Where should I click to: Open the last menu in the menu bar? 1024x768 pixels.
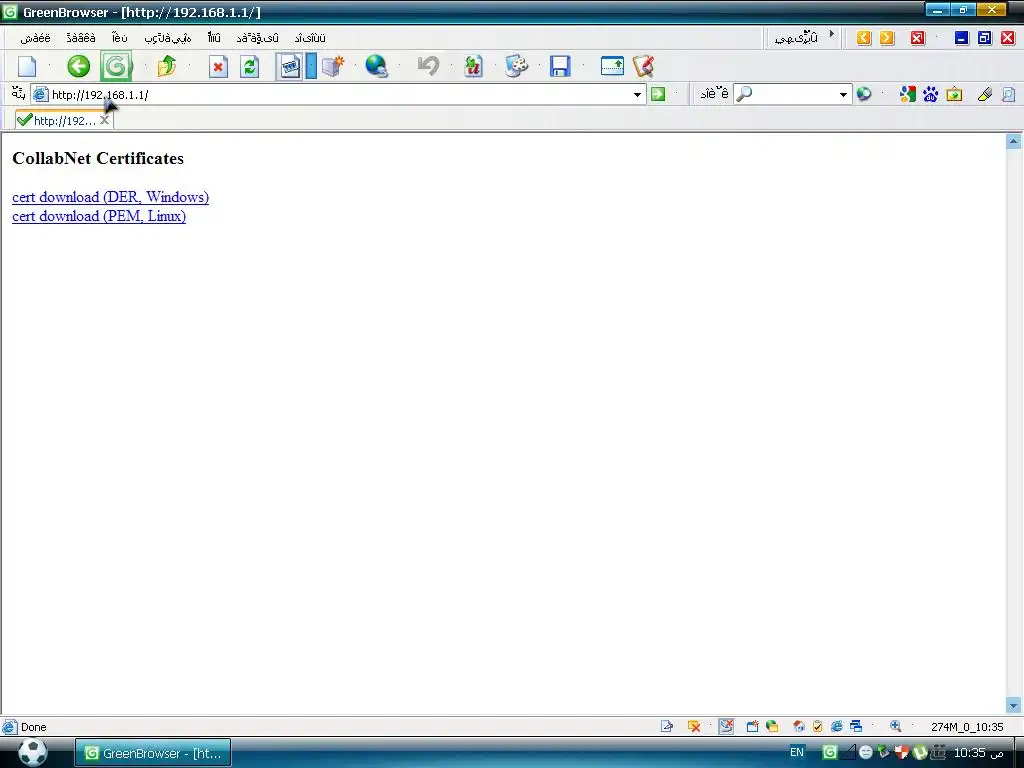point(310,38)
